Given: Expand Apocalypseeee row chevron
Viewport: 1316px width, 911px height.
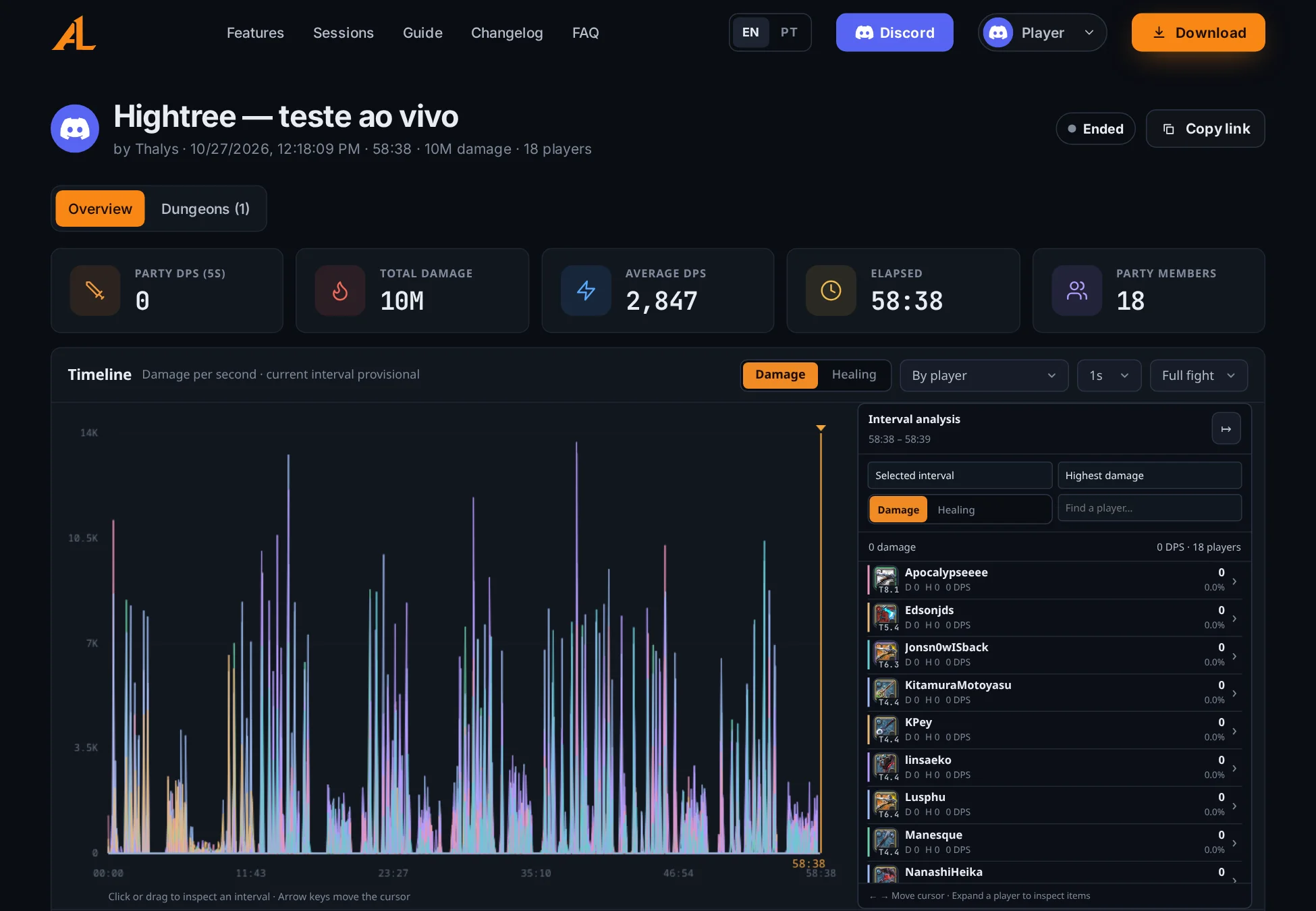Looking at the screenshot, I should (1234, 581).
